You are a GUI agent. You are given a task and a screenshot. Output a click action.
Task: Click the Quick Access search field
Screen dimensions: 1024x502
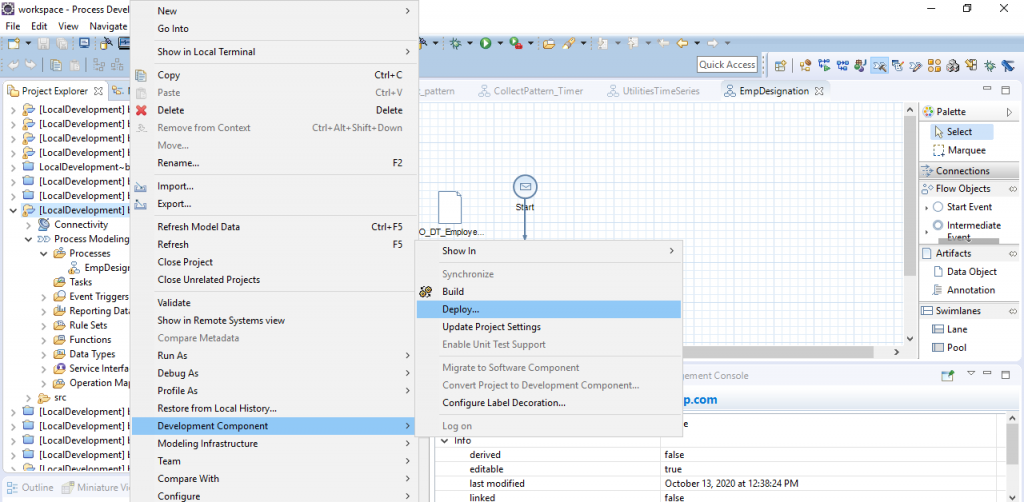point(727,64)
